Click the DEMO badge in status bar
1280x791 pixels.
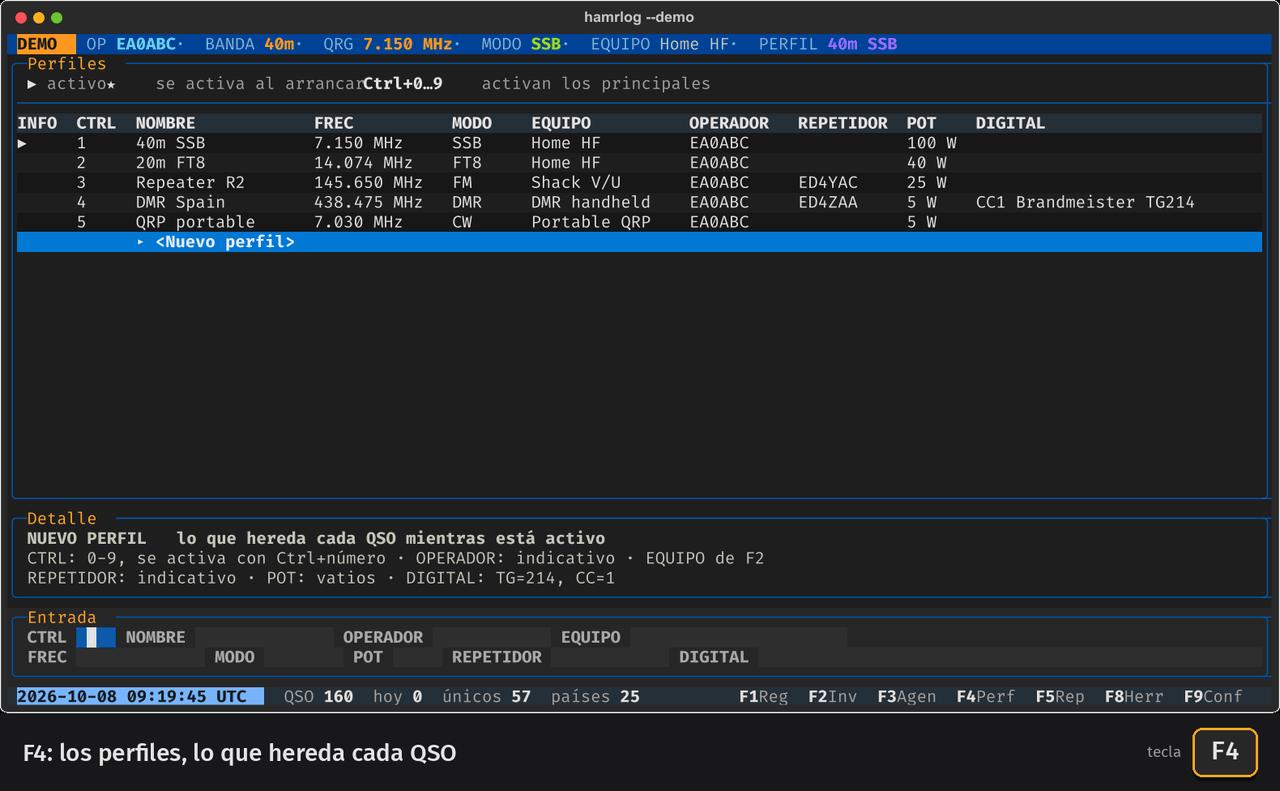coord(46,44)
